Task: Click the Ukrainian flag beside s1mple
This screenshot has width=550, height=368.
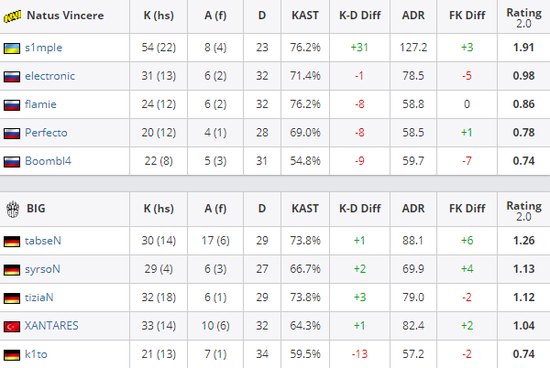Action: (12, 48)
